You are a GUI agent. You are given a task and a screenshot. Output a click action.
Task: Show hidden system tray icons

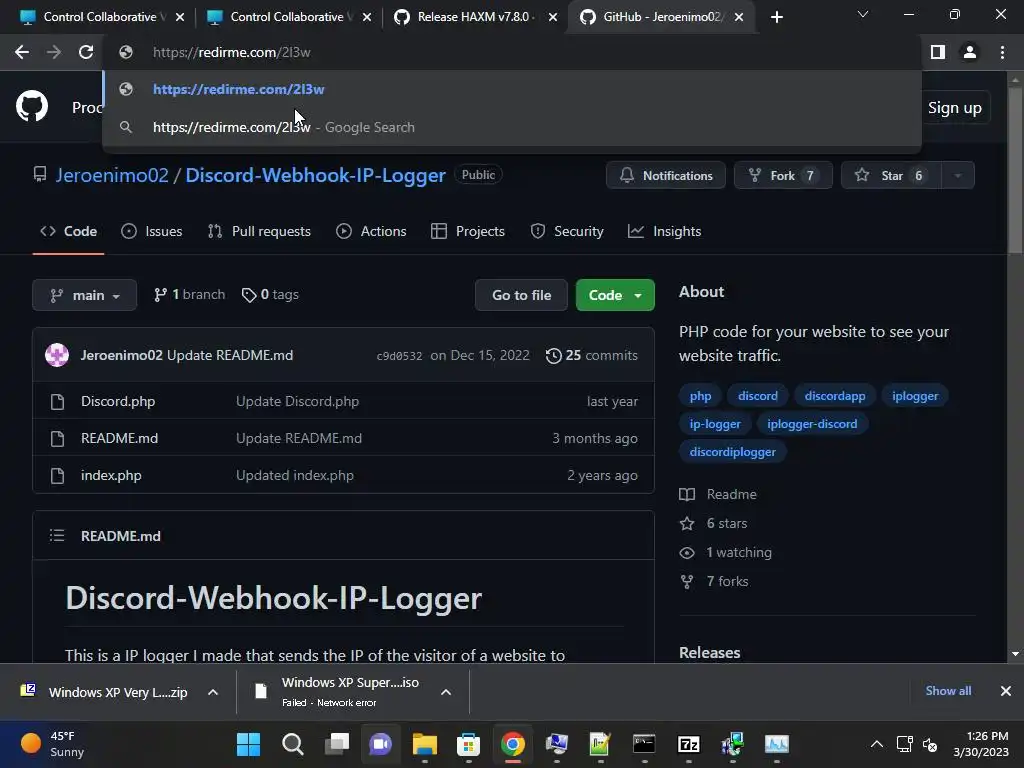(x=877, y=744)
